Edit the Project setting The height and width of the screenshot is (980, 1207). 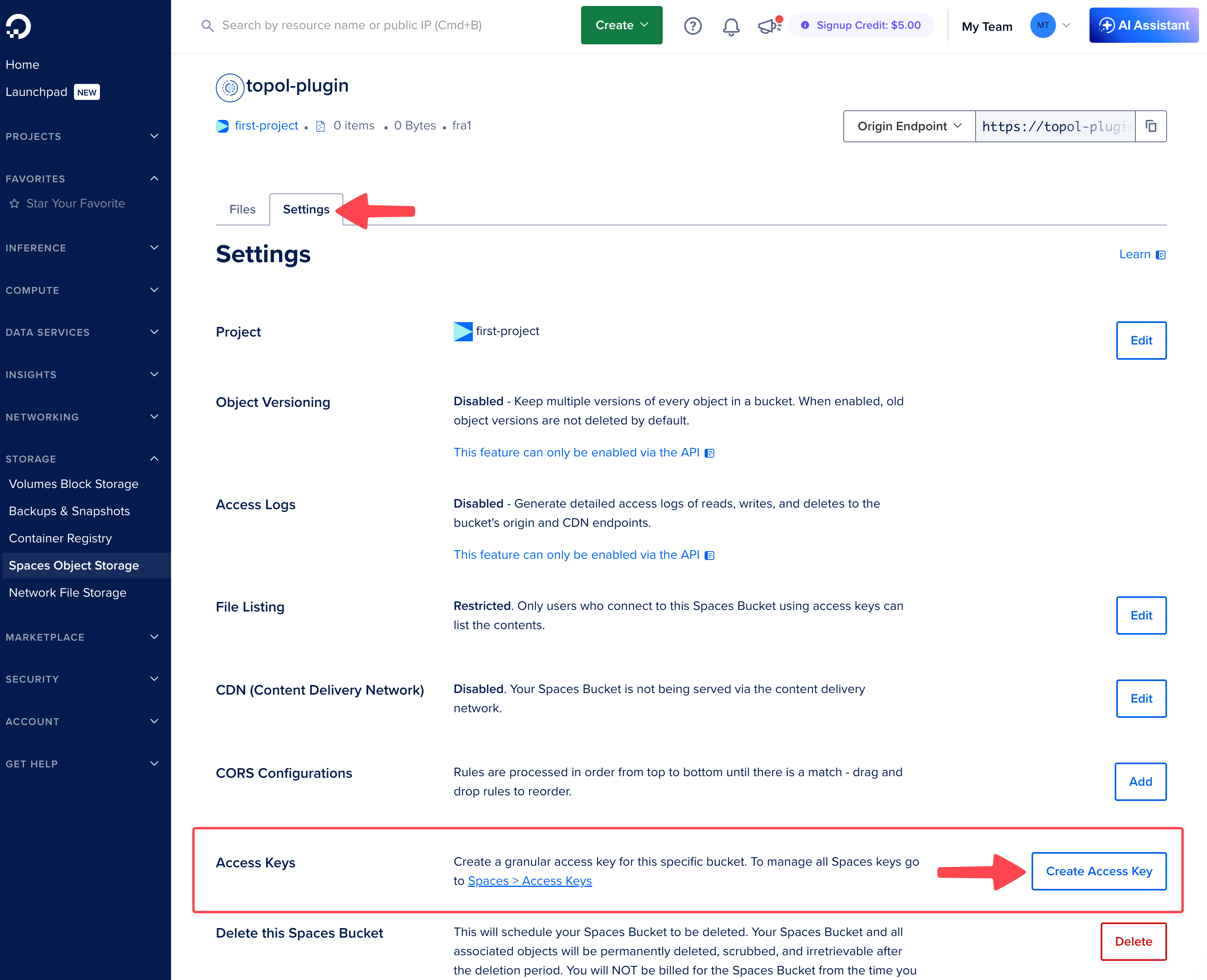1141,341
